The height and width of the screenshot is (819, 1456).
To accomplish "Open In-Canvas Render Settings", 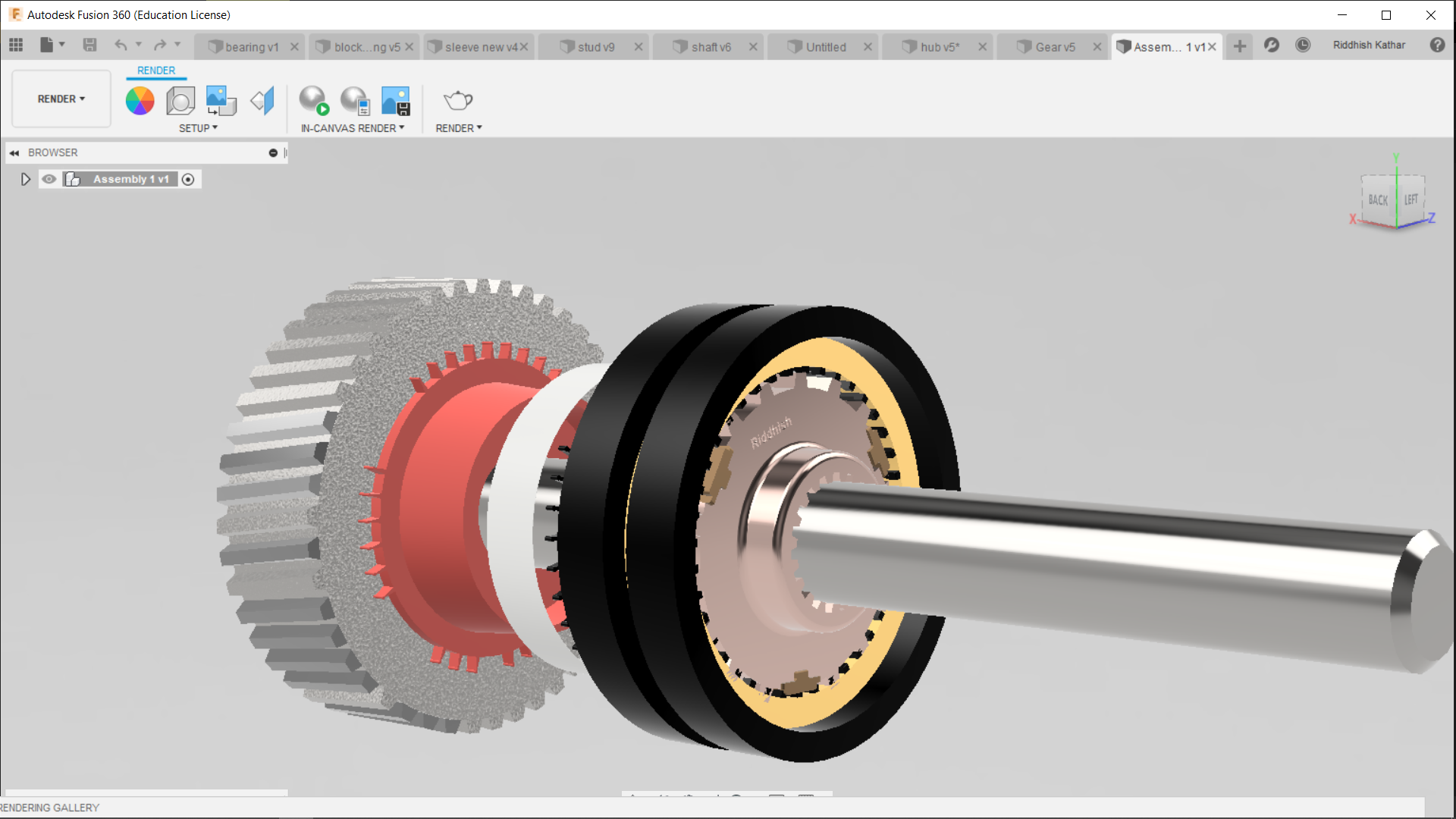I will [x=355, y=100].
